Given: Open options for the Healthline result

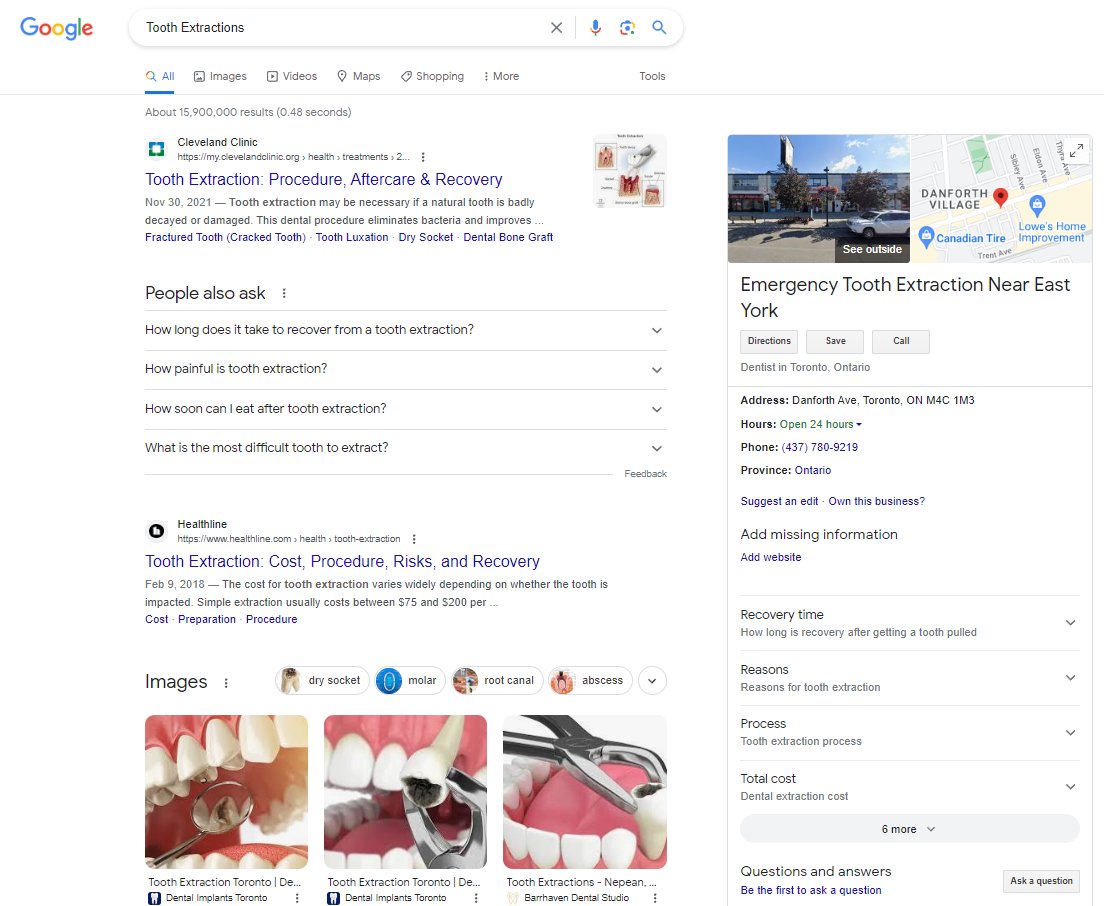Looking at the screenshot, I should pyautogui.click(x=414, y=539).
